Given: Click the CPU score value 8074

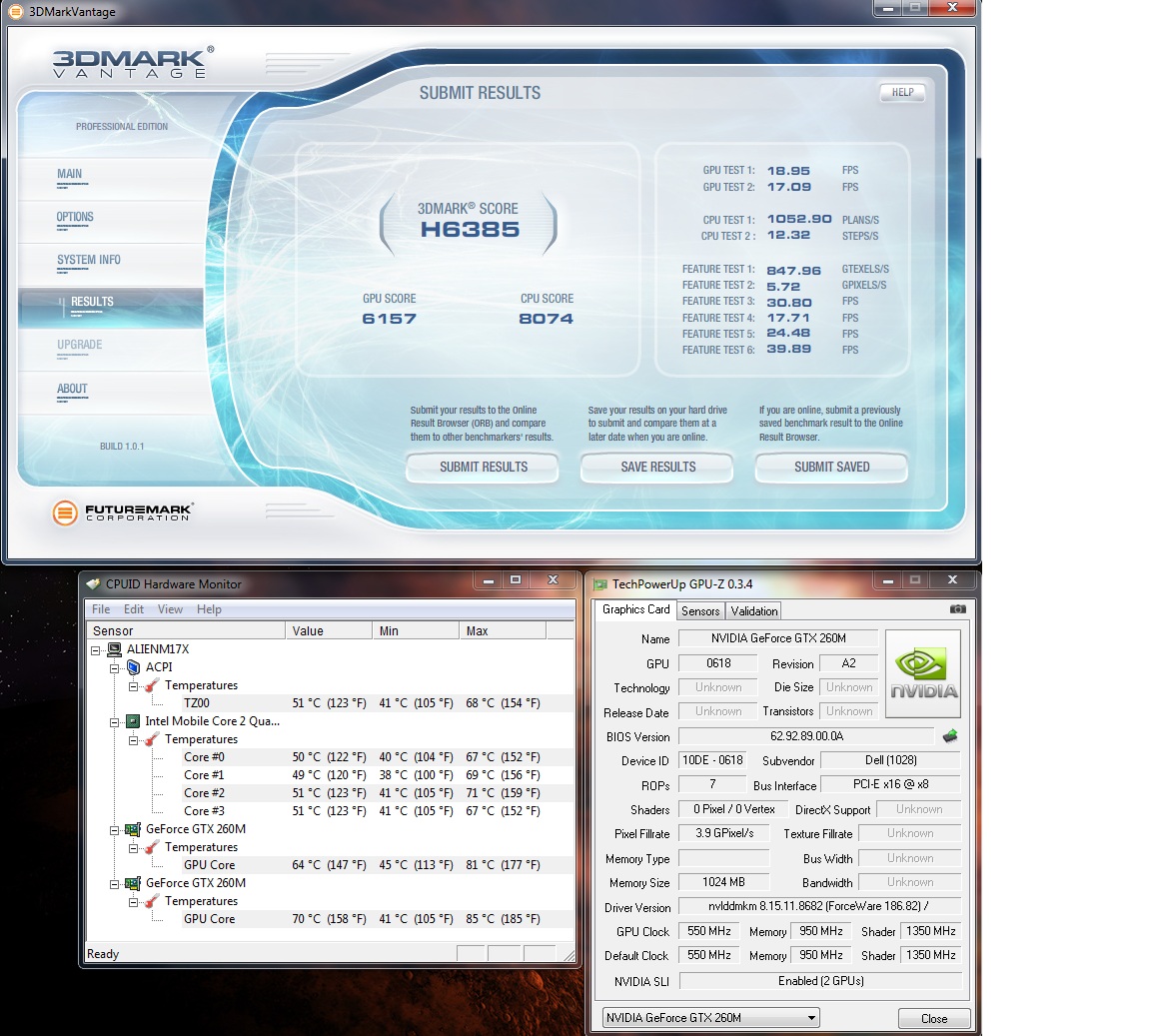Looking at the screenshot, I should pos(547,319).
